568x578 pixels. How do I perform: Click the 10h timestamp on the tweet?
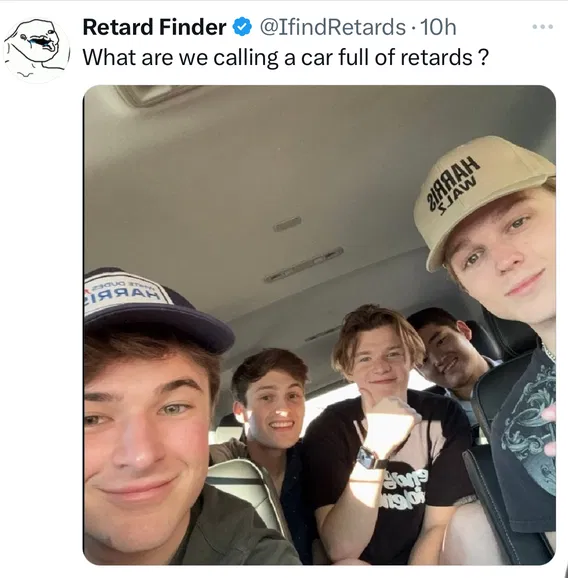438,27
